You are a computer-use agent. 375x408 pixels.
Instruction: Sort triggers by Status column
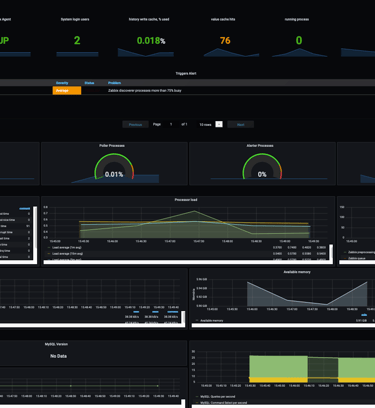click(89, 83)
